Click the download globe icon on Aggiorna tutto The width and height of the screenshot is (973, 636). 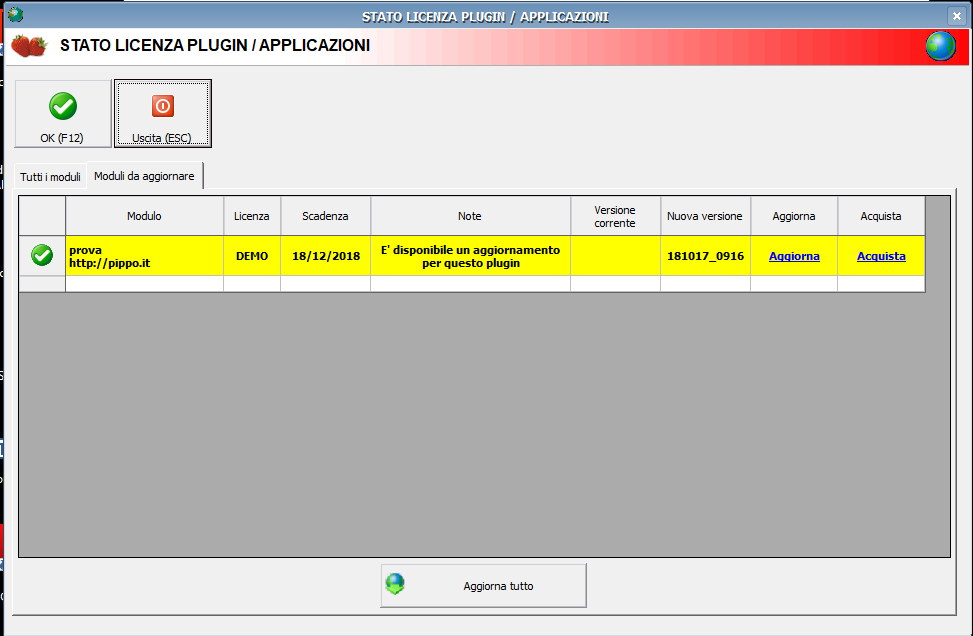395,584
